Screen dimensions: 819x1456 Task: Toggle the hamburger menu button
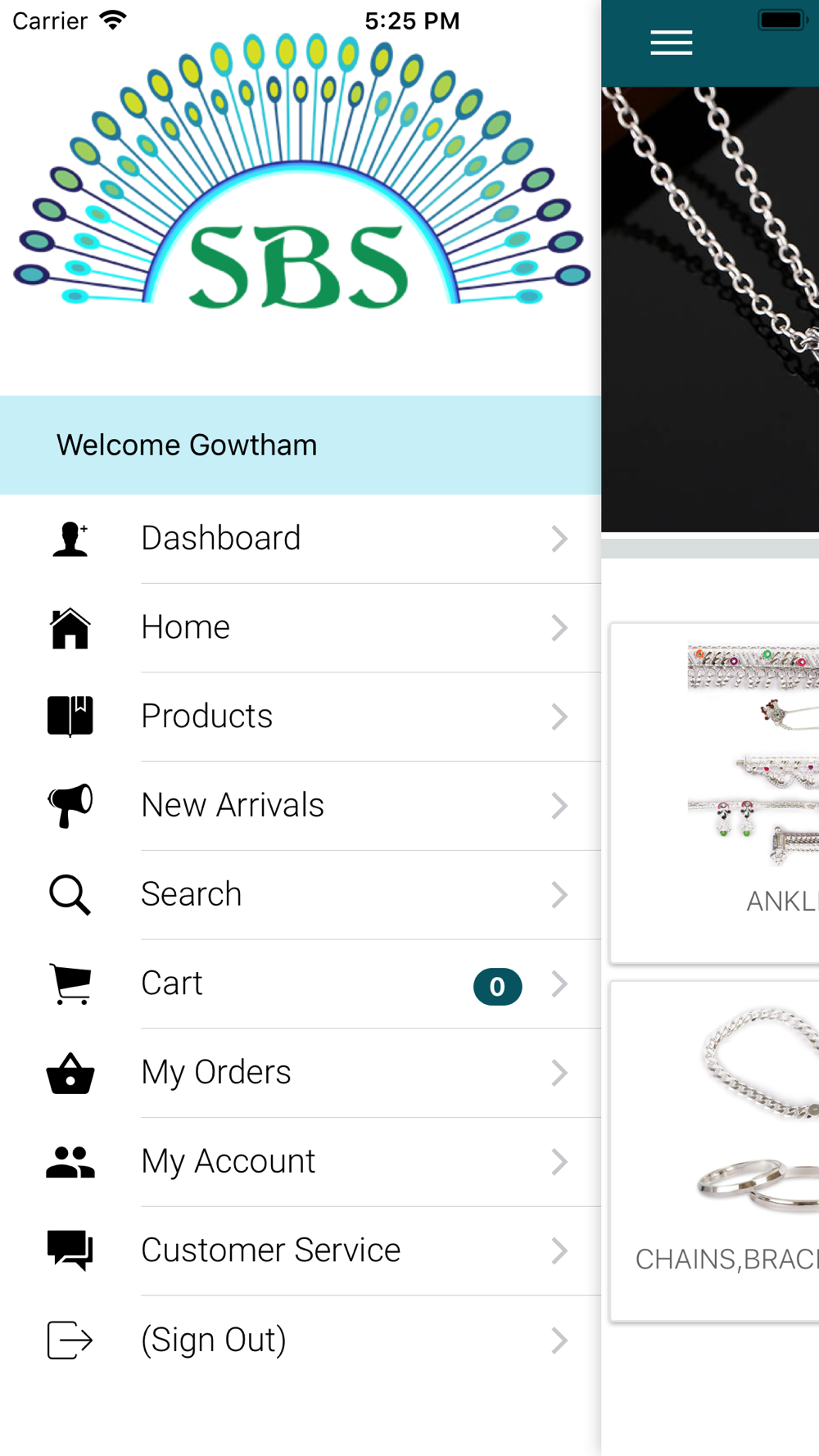click(672, 43)
